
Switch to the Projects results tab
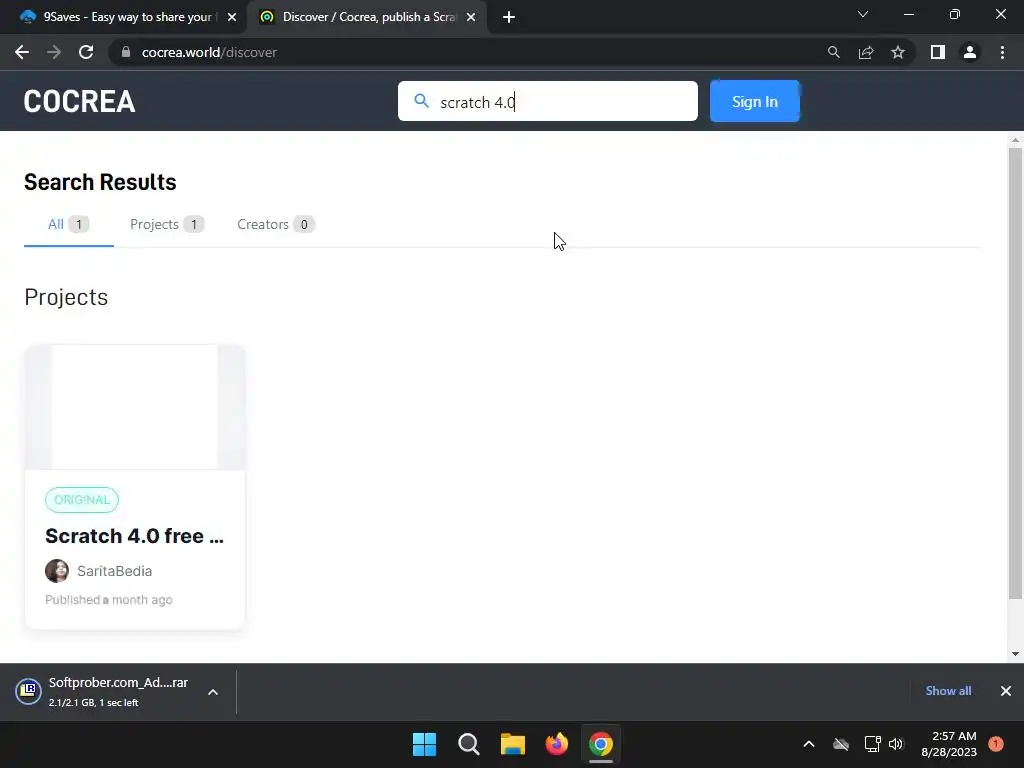pyautogui.click(x=167, y=225)
